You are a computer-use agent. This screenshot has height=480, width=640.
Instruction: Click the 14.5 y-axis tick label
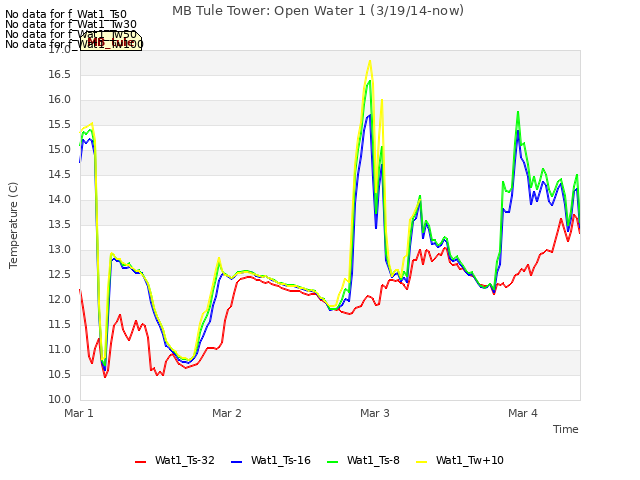coord(60,175)
